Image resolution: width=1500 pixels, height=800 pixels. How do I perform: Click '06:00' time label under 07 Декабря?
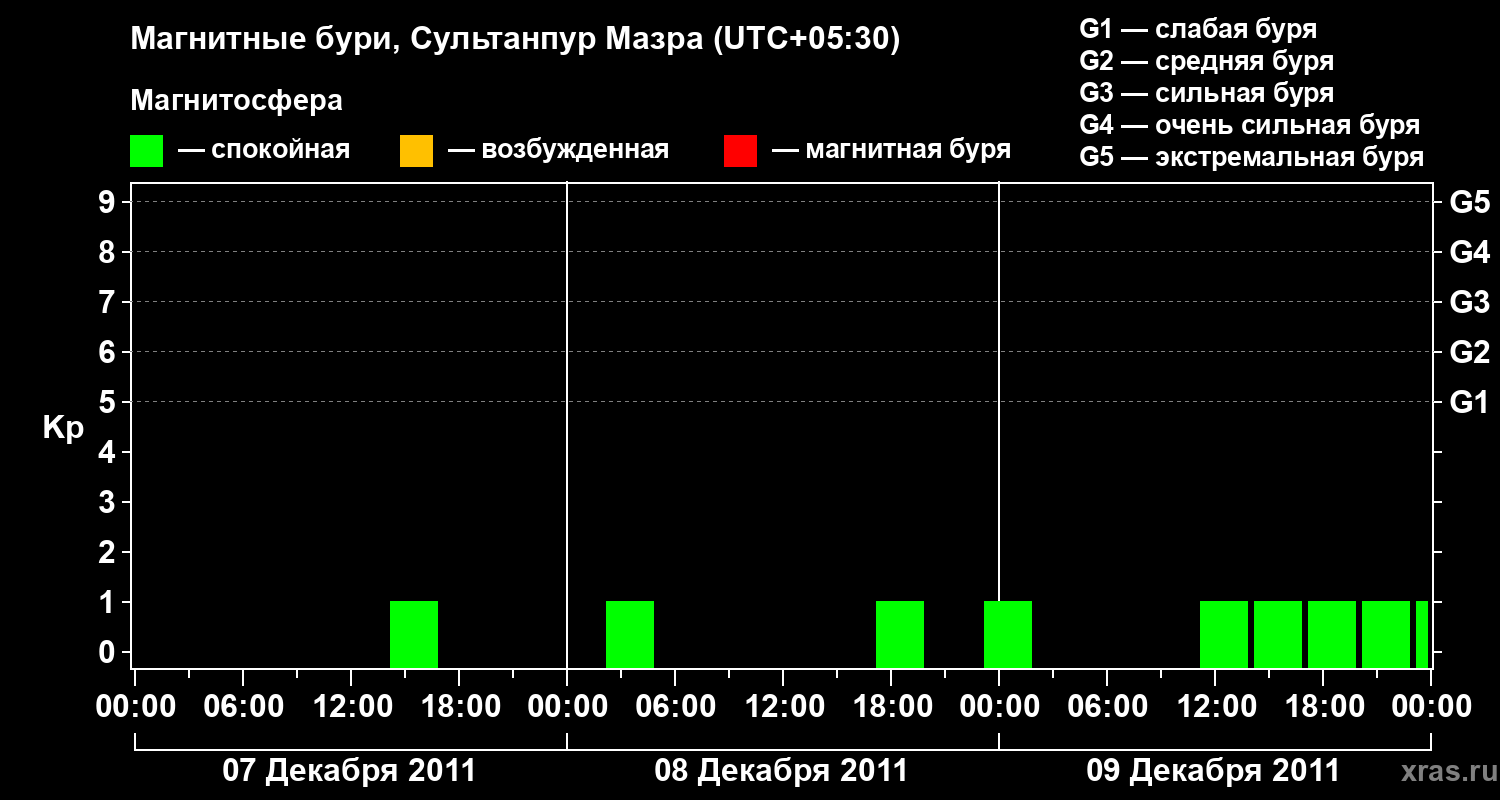click(x=243, y=707)
